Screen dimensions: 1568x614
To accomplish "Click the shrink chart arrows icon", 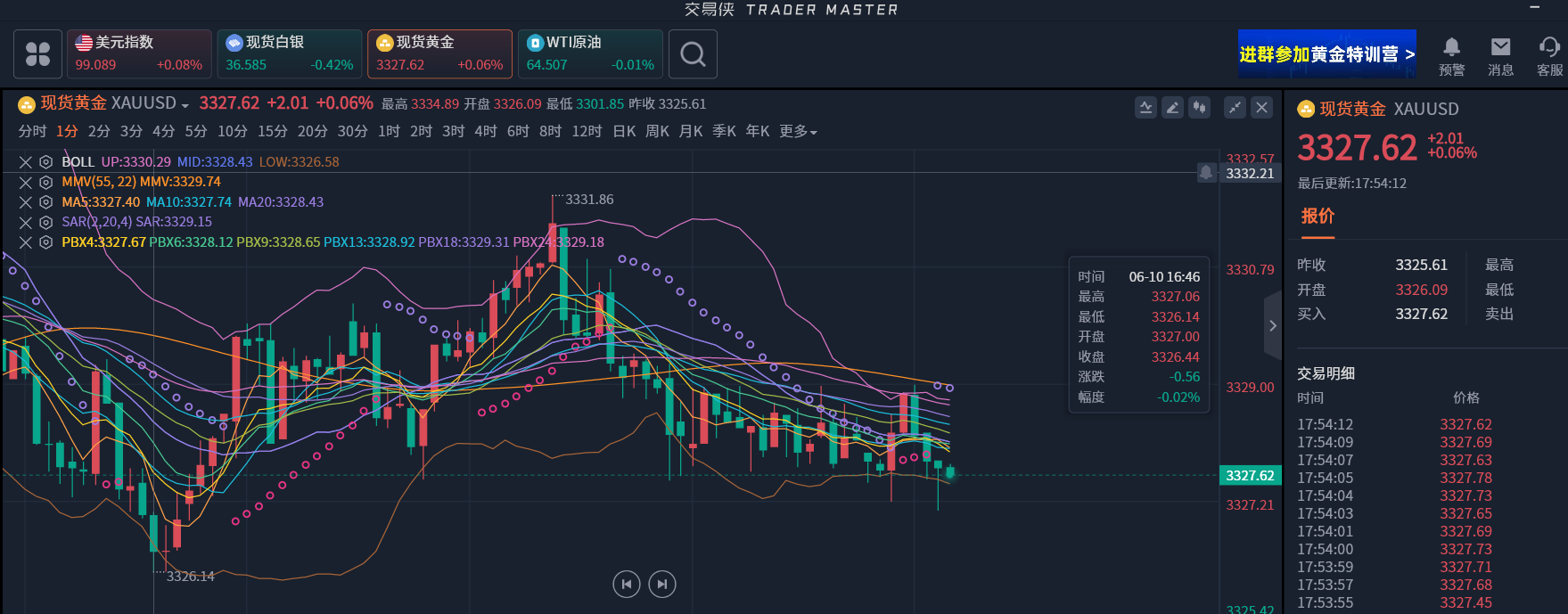I will [x=1235, y=108].
